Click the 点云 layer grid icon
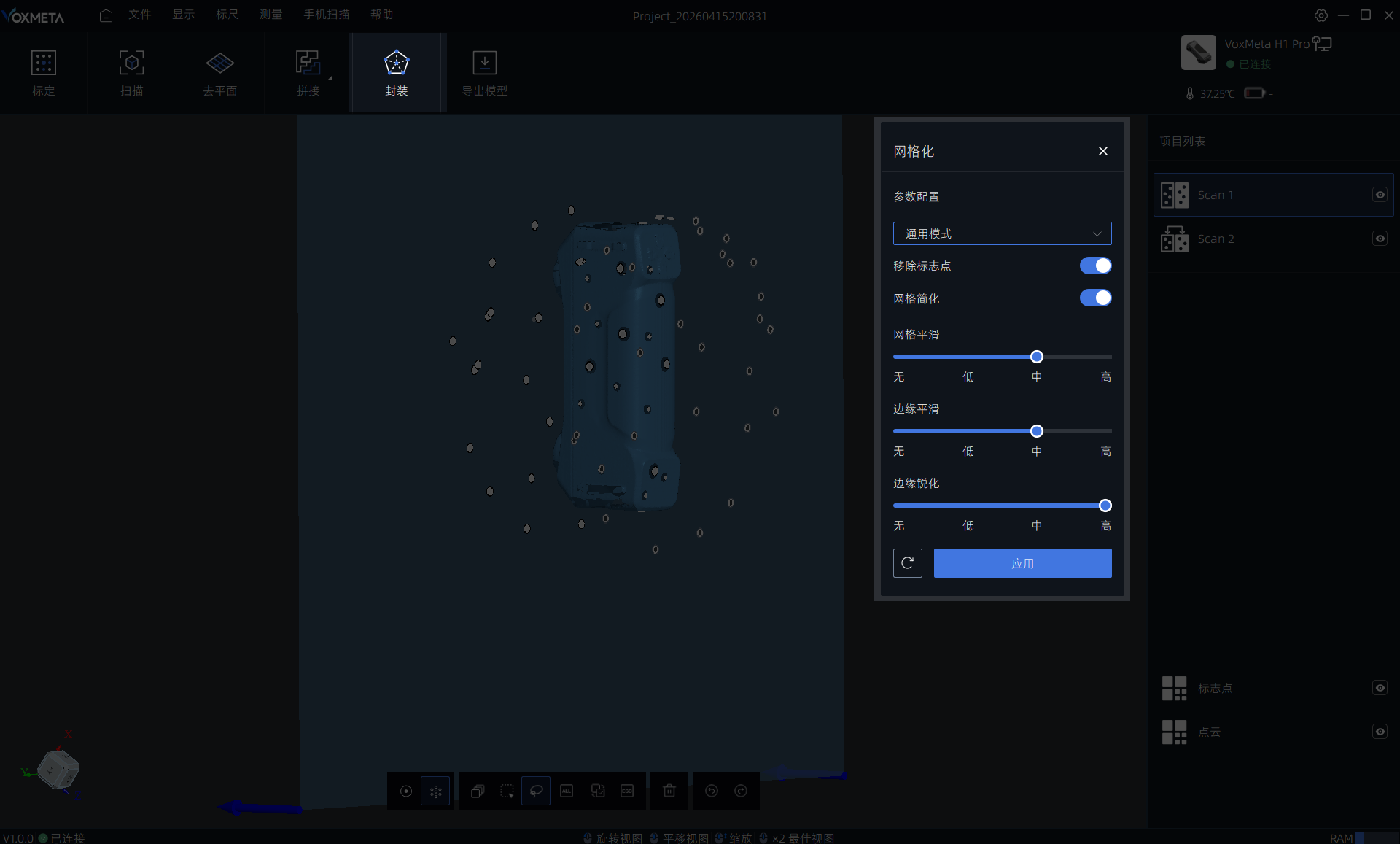Viewport: 1400px width, 844px height. (x=1174, y=732)
